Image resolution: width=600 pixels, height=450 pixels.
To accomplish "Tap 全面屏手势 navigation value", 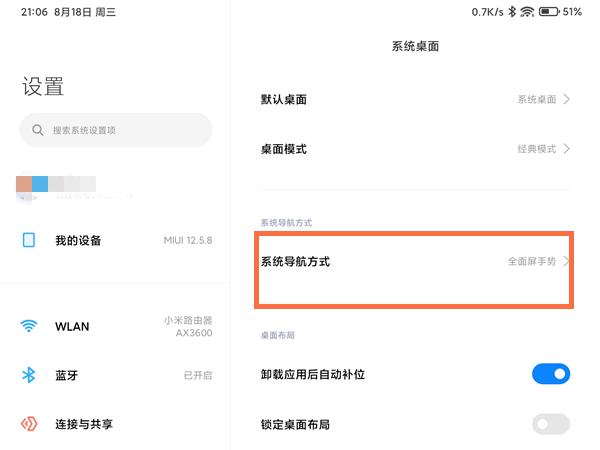I will coord(532,261).
